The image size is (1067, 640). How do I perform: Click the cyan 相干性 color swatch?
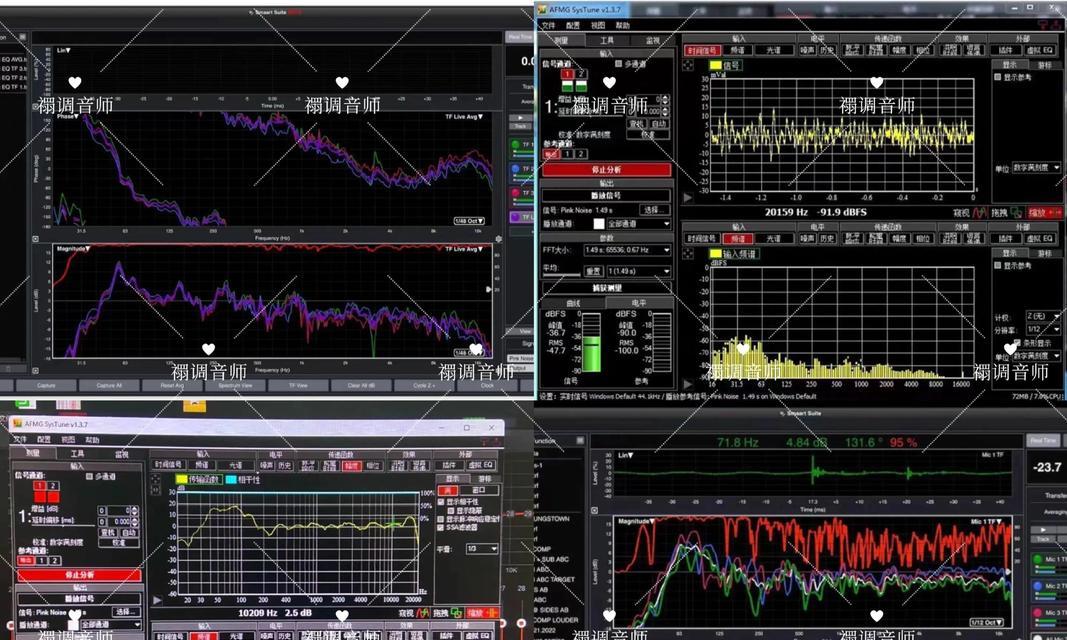point(231,480)
